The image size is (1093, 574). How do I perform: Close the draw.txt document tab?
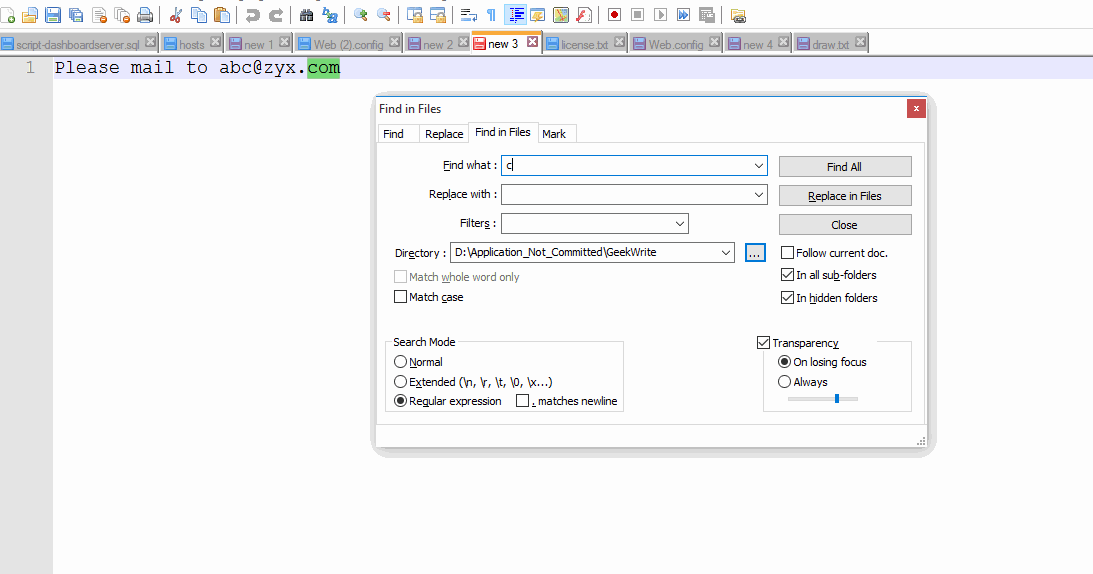click(861, 43)
